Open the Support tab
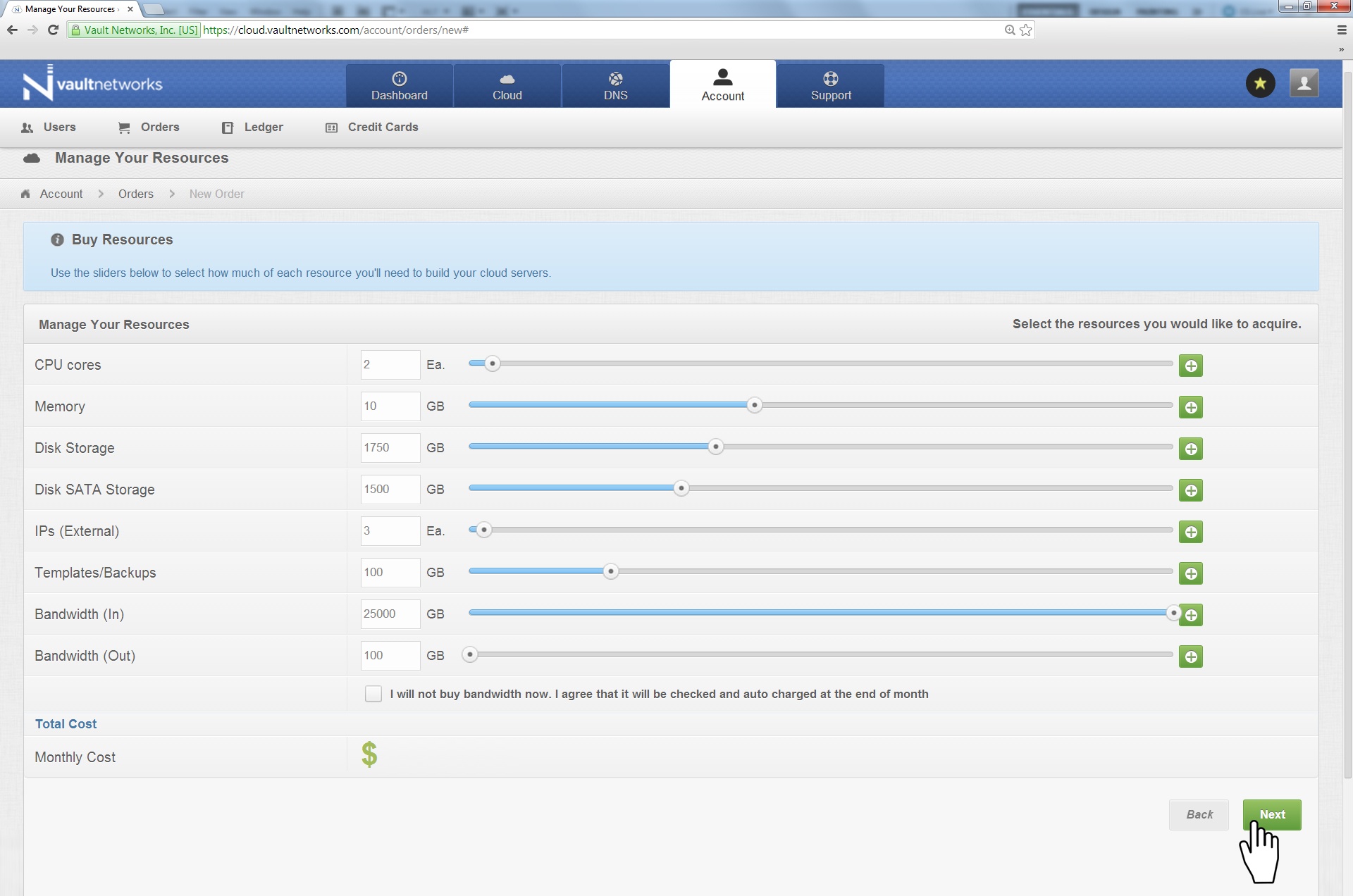The image size is (1353, 896). (830, 86)
